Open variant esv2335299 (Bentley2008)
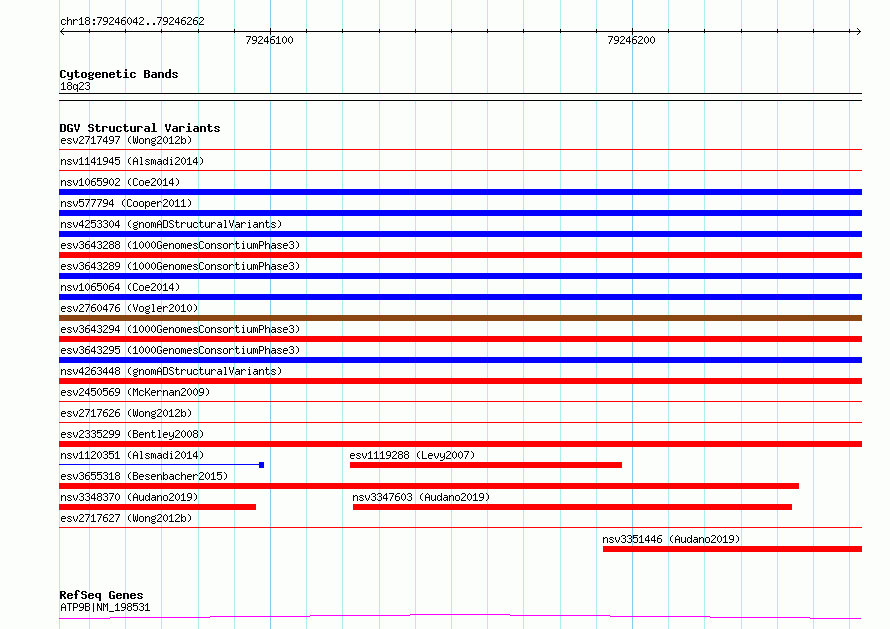 click(x=132, y=434)
